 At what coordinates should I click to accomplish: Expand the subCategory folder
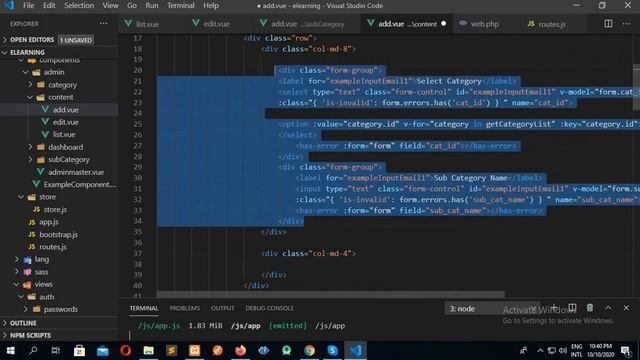point(69,160)
